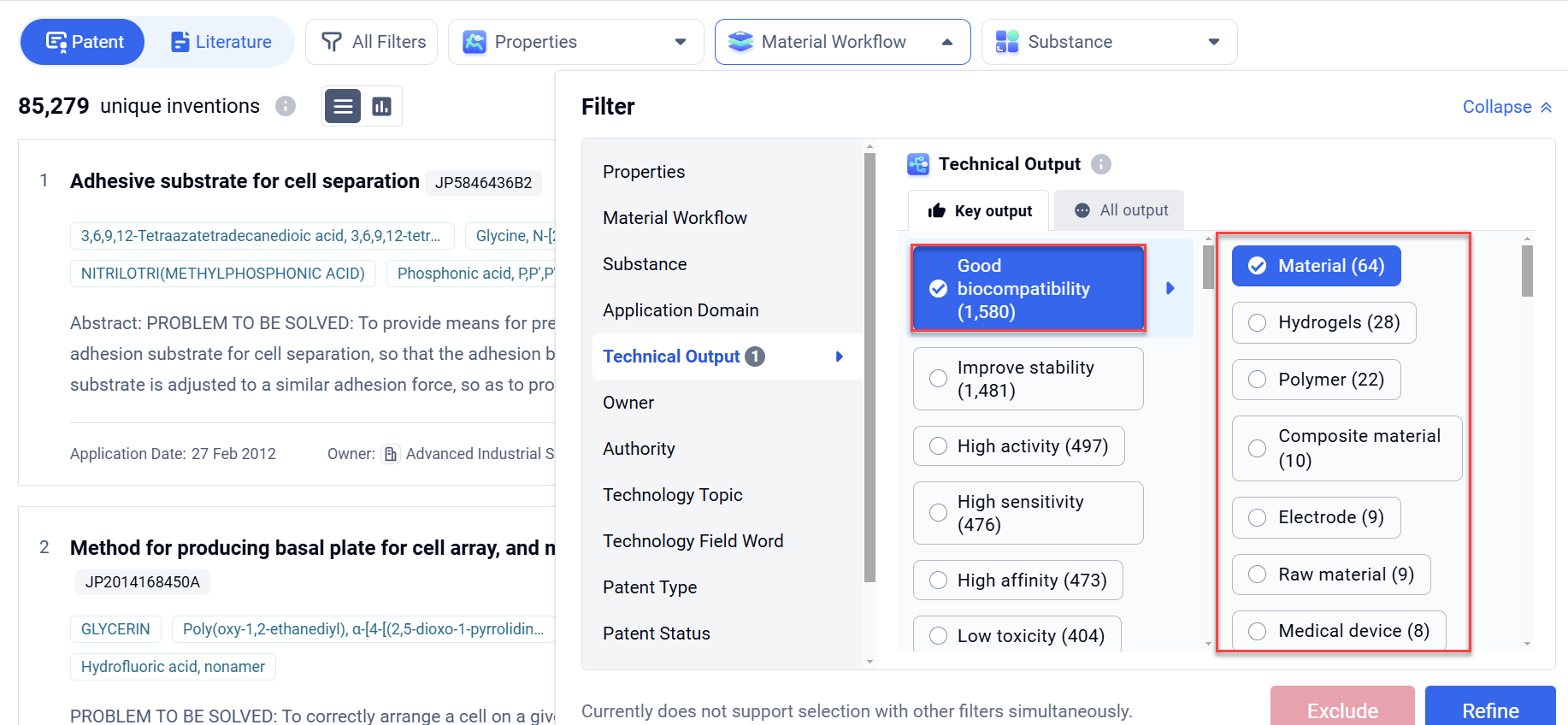The height and width of the screenshot is (725, 1568).
Task: Collapse the Filter panel
Action: click(1506, 107)
